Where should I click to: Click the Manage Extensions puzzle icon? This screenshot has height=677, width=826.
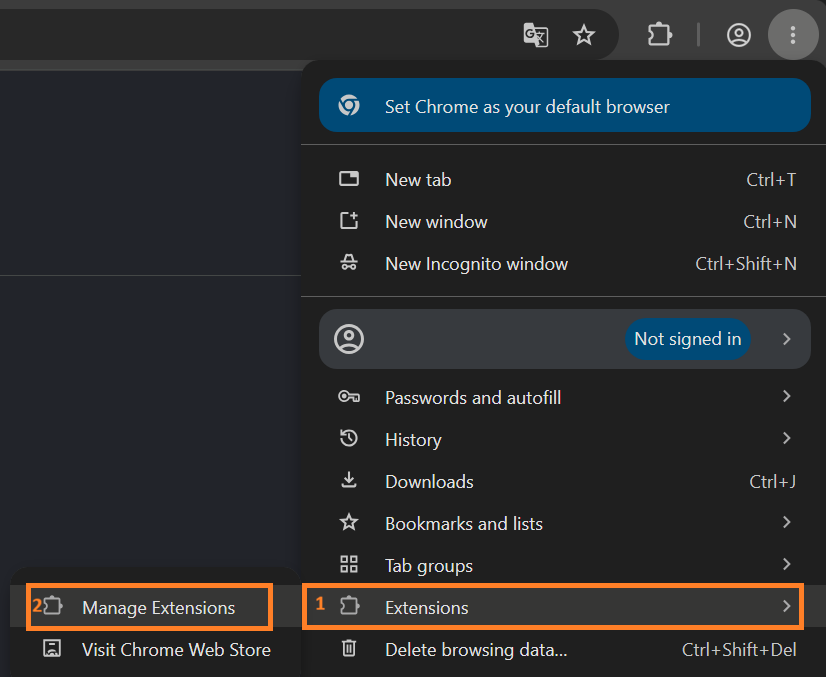[x=52, y=606]
